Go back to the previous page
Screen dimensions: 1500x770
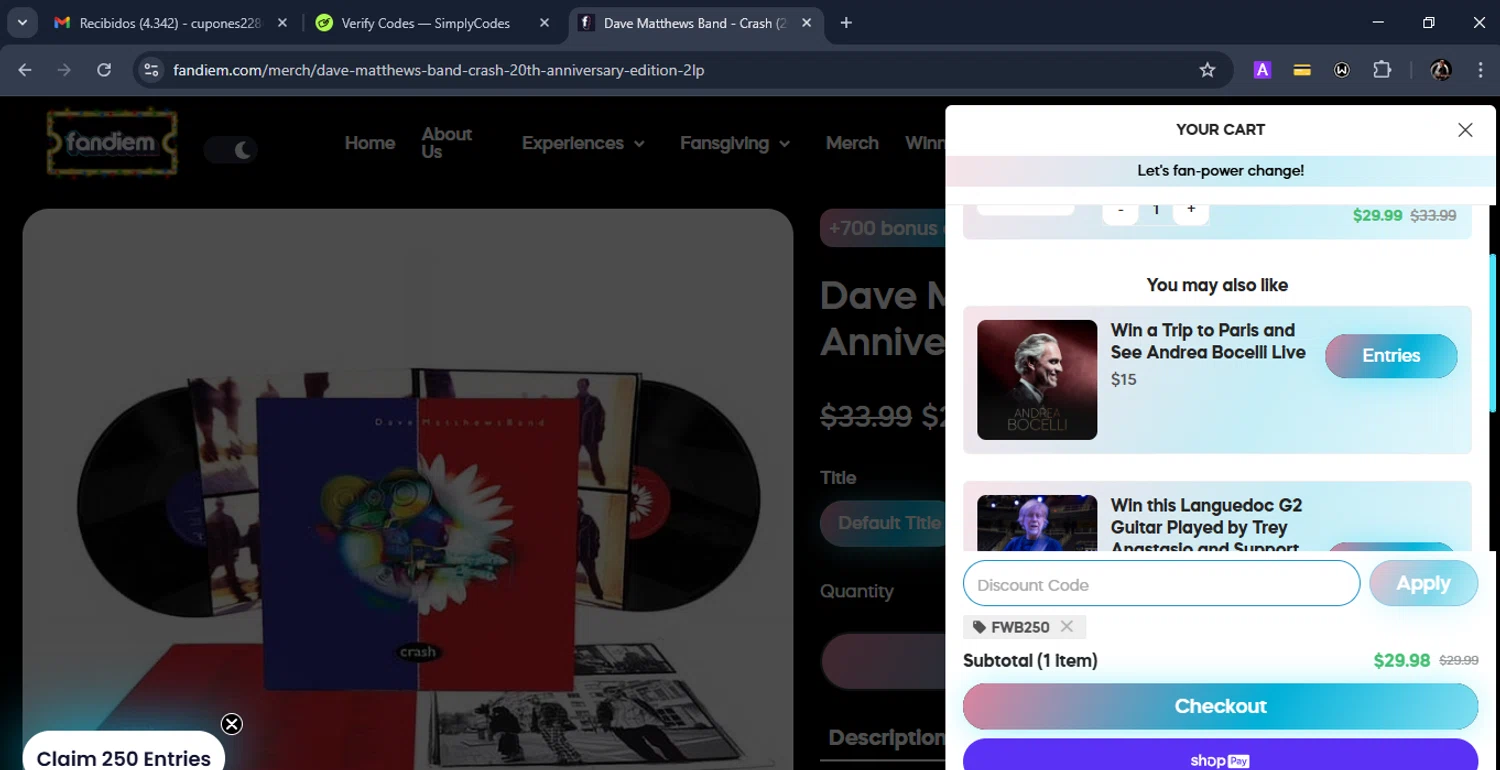(x=25, y=70)
